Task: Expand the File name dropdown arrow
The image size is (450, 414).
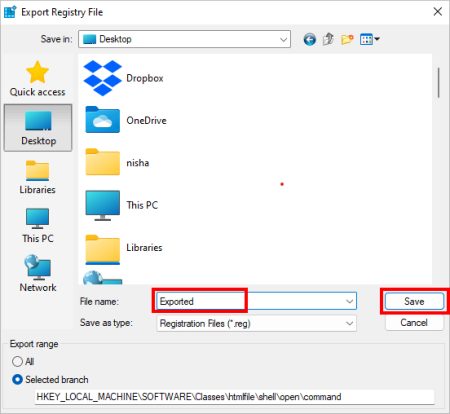Action: tap(349, 301)
